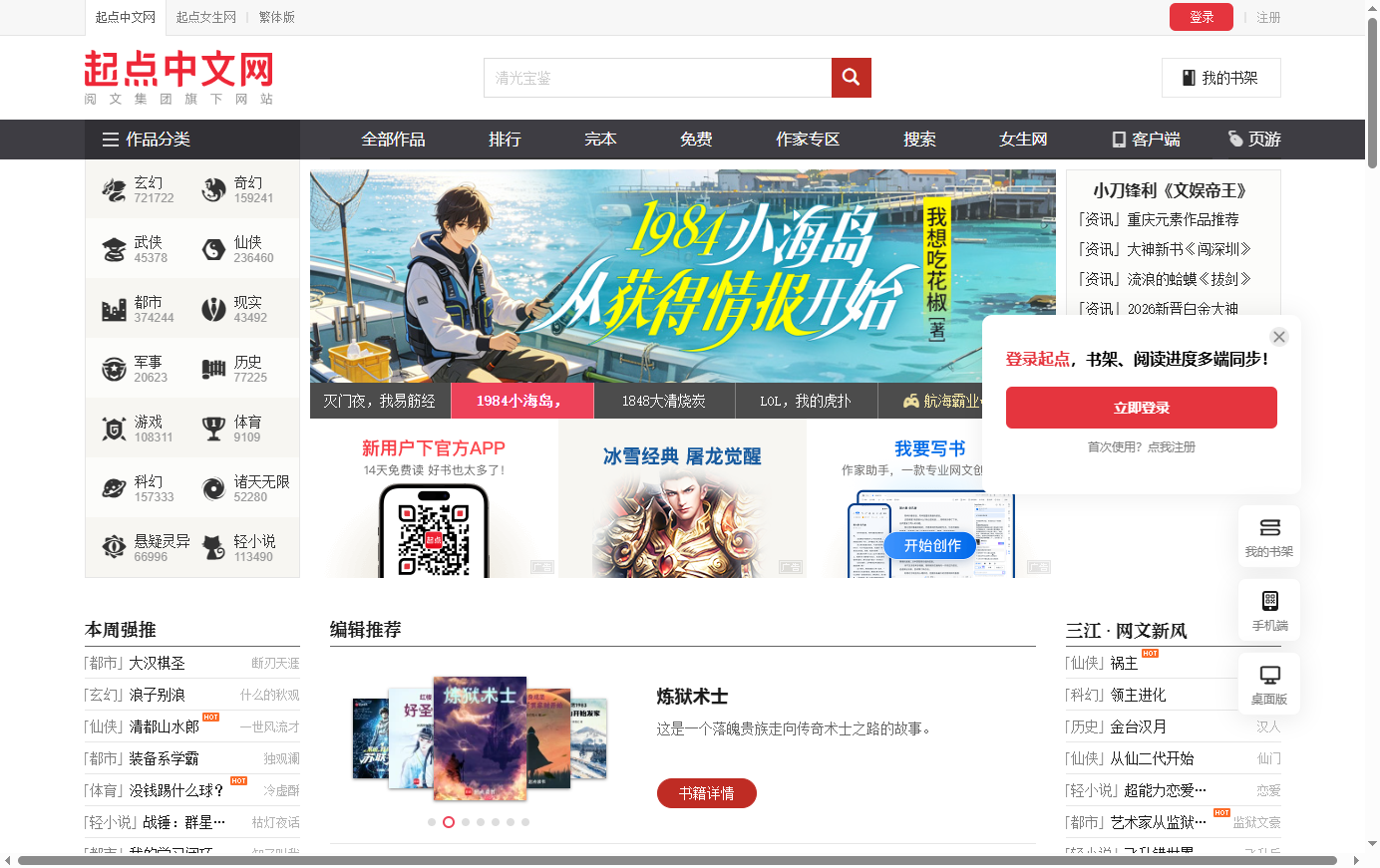The width and height of the screenshot is (1380, 868).
Task: Open the 武侠 category icon
Action: [114, 249]
